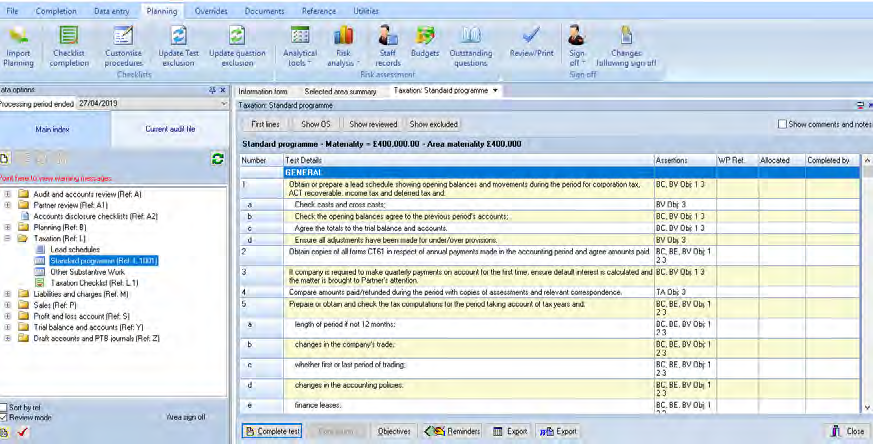The width and height of the screenshot is (873, 444).
Task: Select Standard programme (Ref: L 1001)
Action: click(104, 261)
